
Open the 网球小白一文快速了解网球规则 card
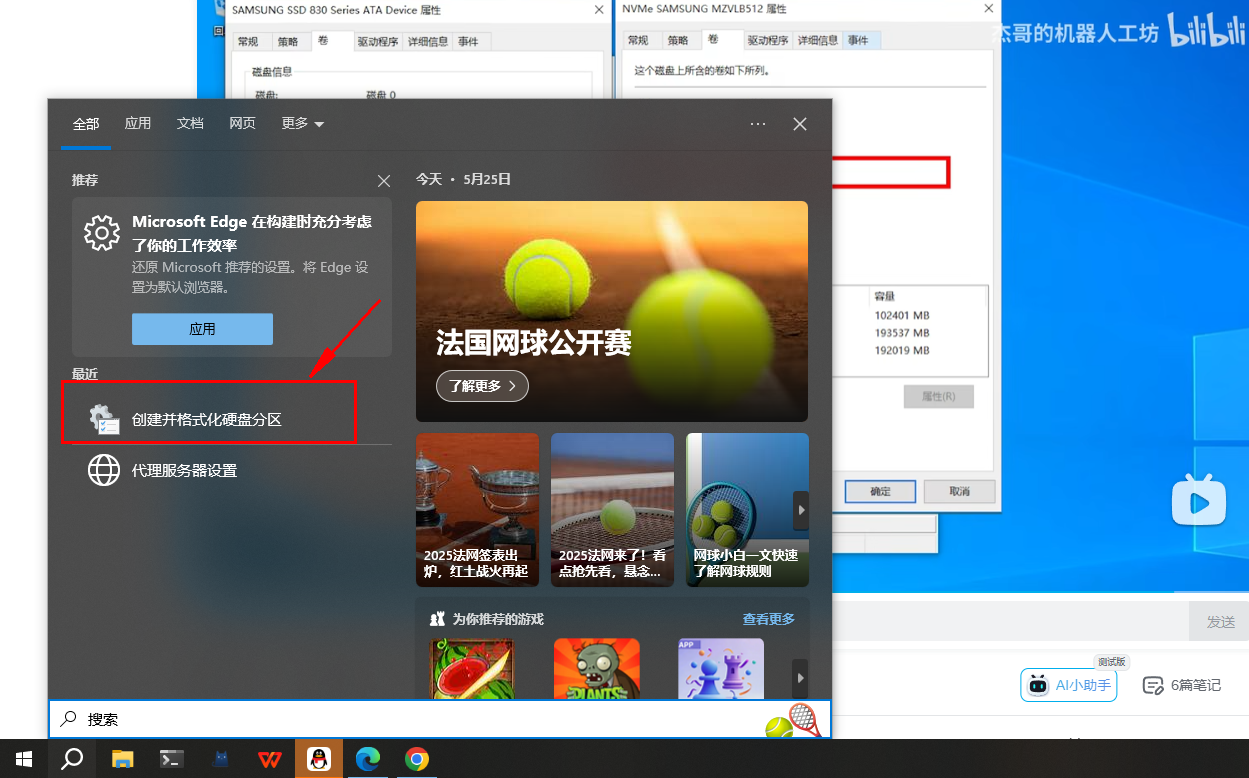point(747,509)
